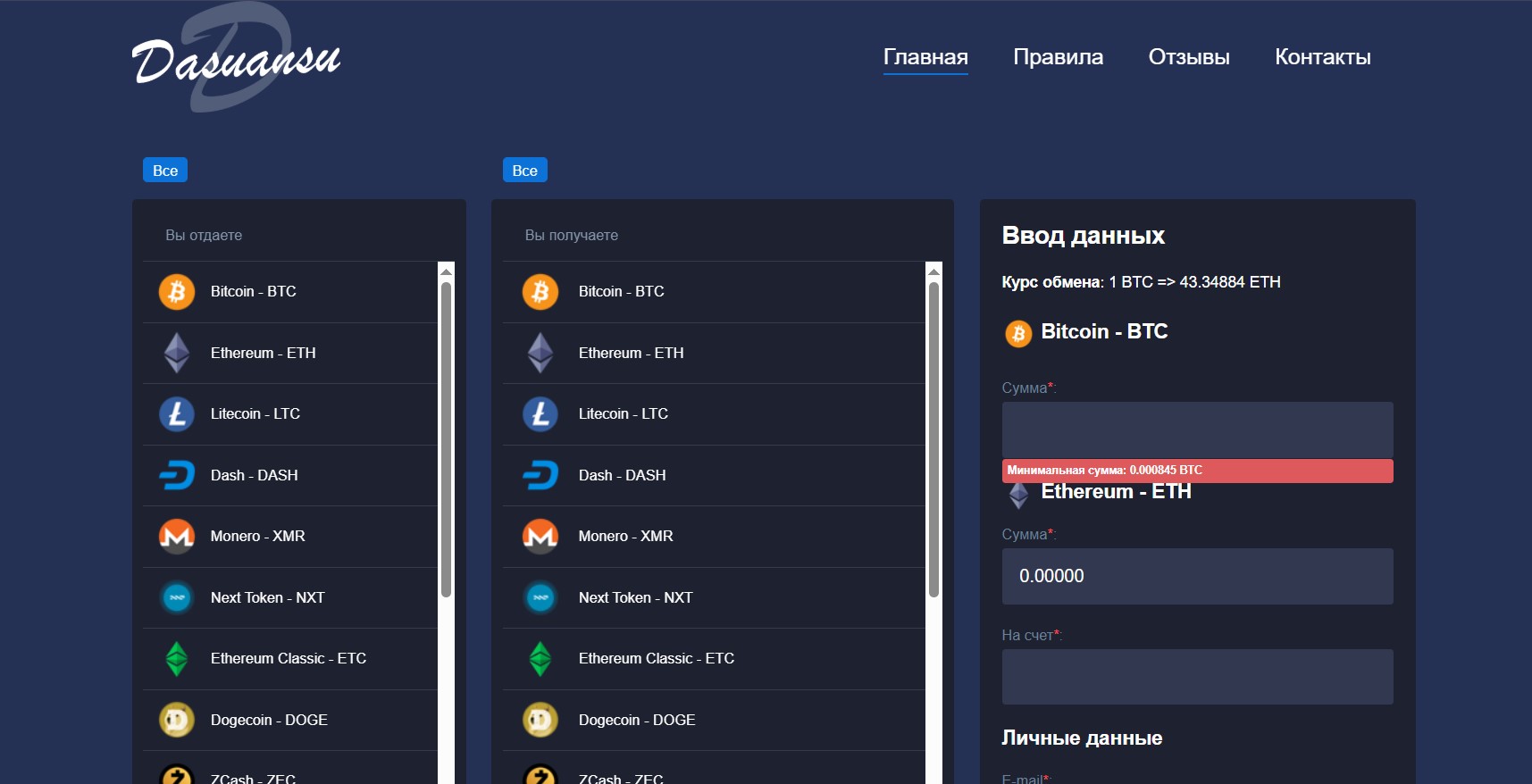
Task: Click Dogecoin icon in 'Вы получаете' list
Action: 540,720
